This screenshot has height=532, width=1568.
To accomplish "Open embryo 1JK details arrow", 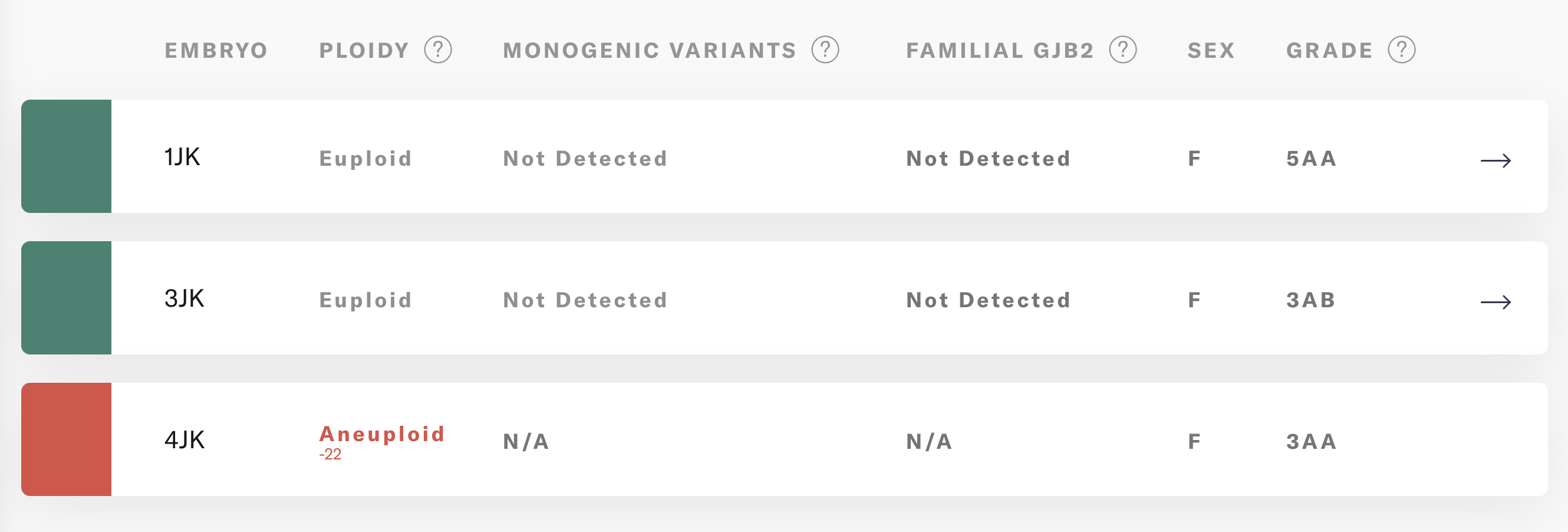I will point(1495,160).
